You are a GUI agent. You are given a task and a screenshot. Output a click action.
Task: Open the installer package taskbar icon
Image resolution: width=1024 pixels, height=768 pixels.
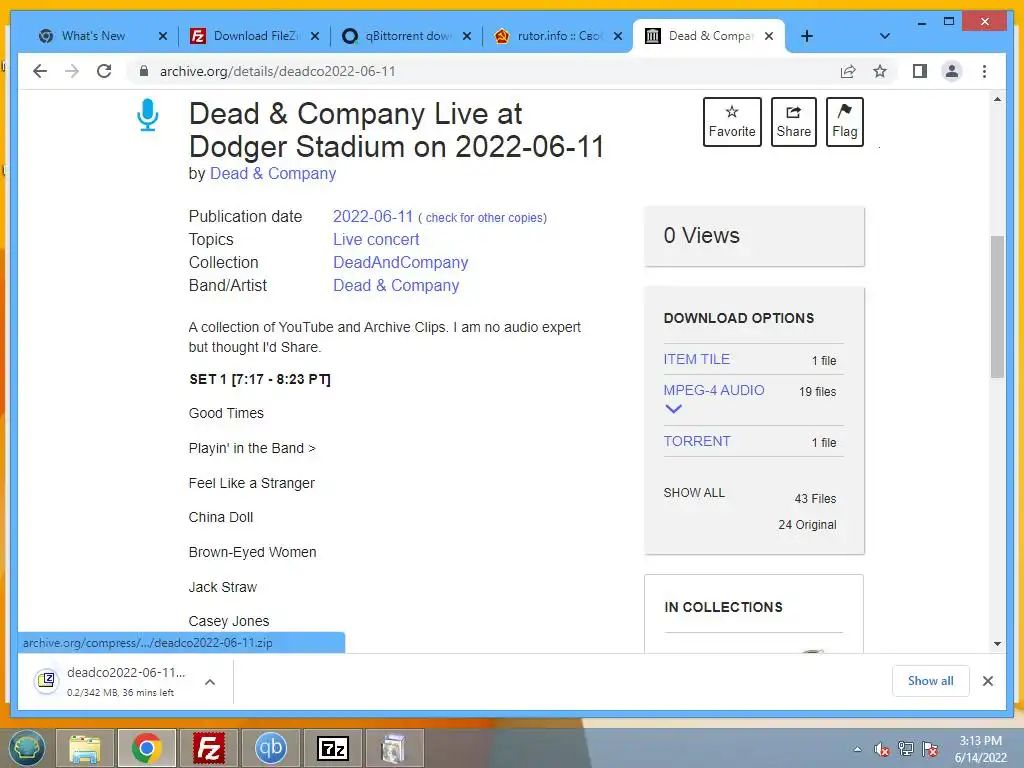click(x=394, y=748)
